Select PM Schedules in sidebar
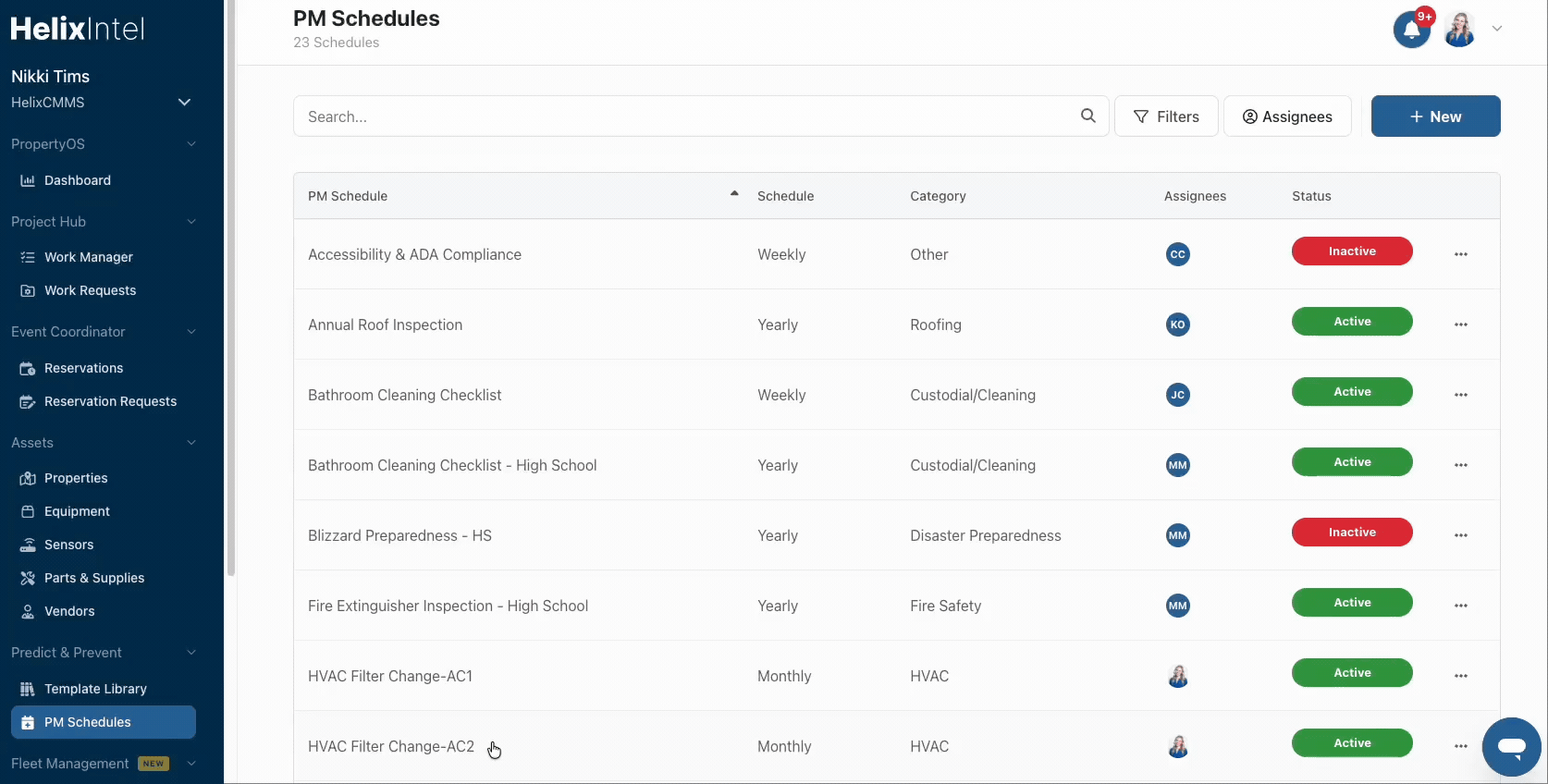The image size is (1548, 784). (x=104, y=722)
